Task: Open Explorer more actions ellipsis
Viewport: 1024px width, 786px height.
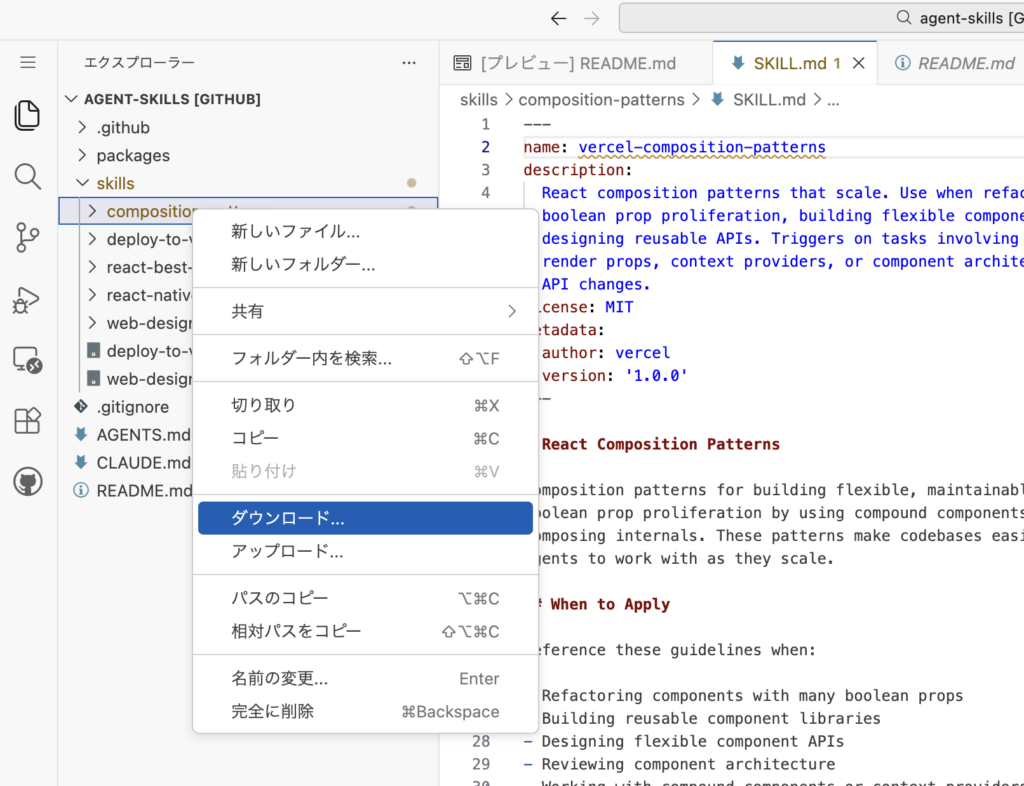Action: (x=408, y=62)
